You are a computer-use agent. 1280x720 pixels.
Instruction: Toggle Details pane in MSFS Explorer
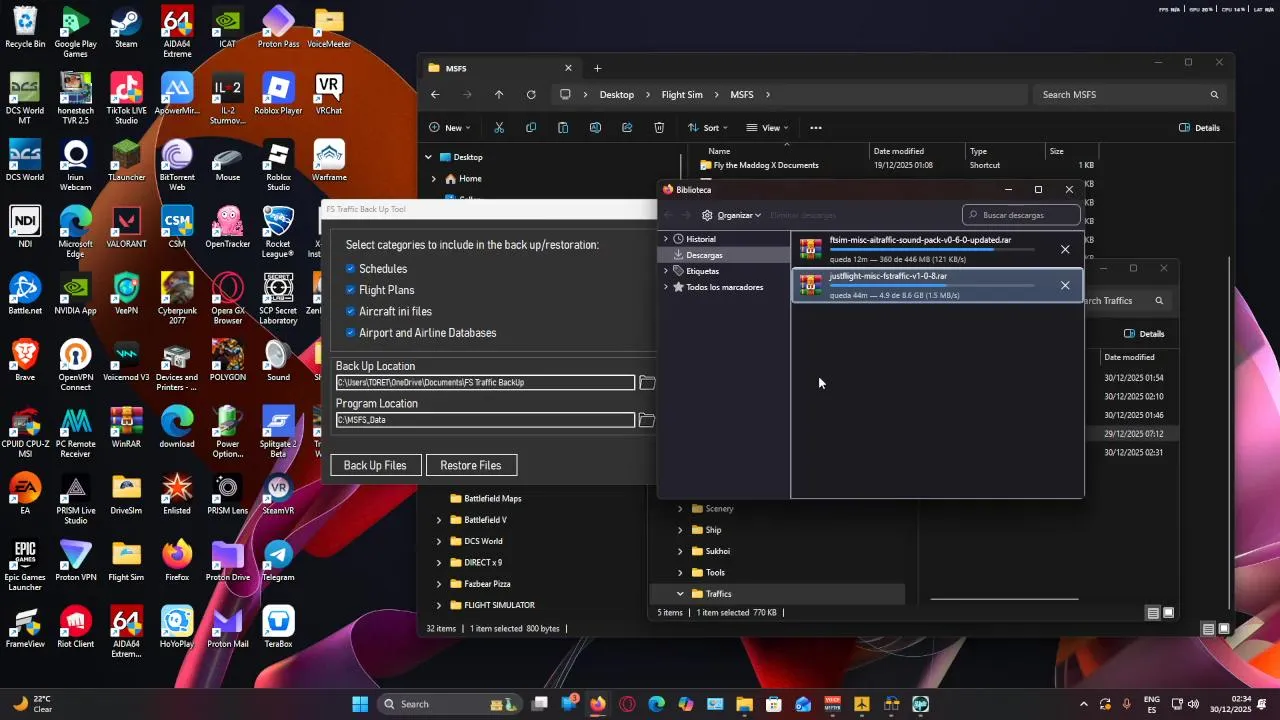tap(1200, 128)
